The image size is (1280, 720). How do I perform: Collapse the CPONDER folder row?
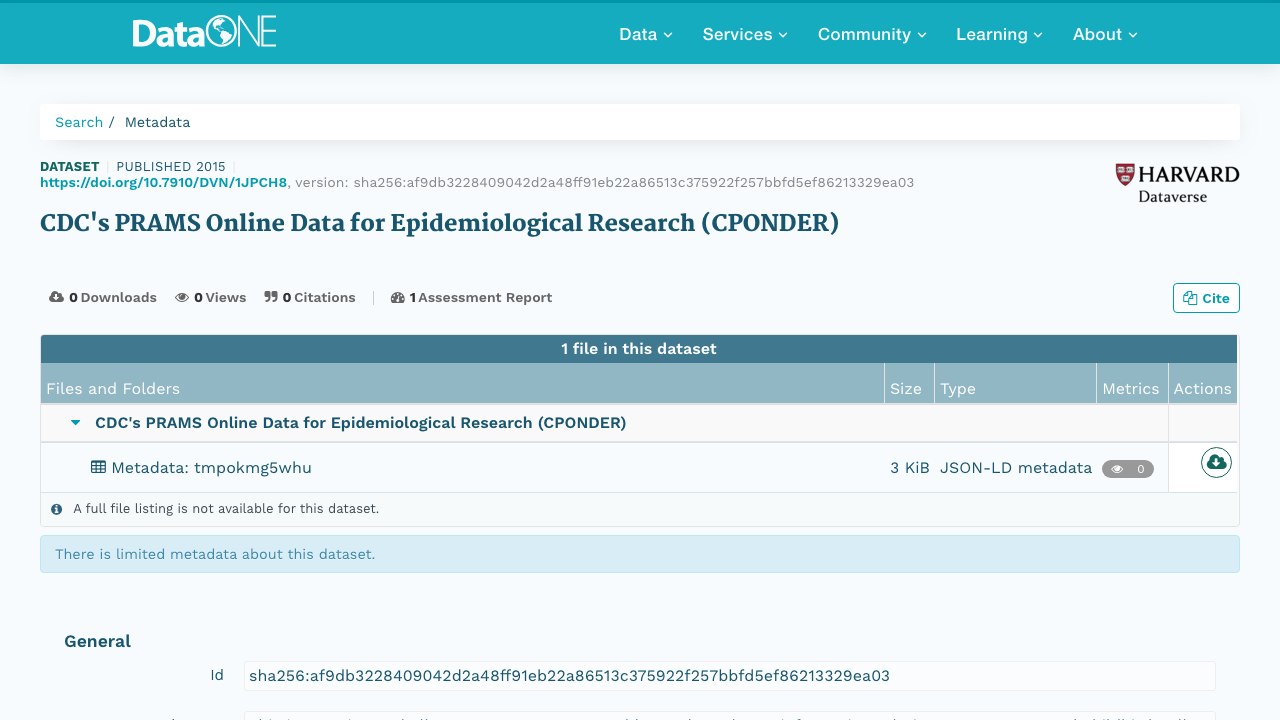tap(75, 423)
